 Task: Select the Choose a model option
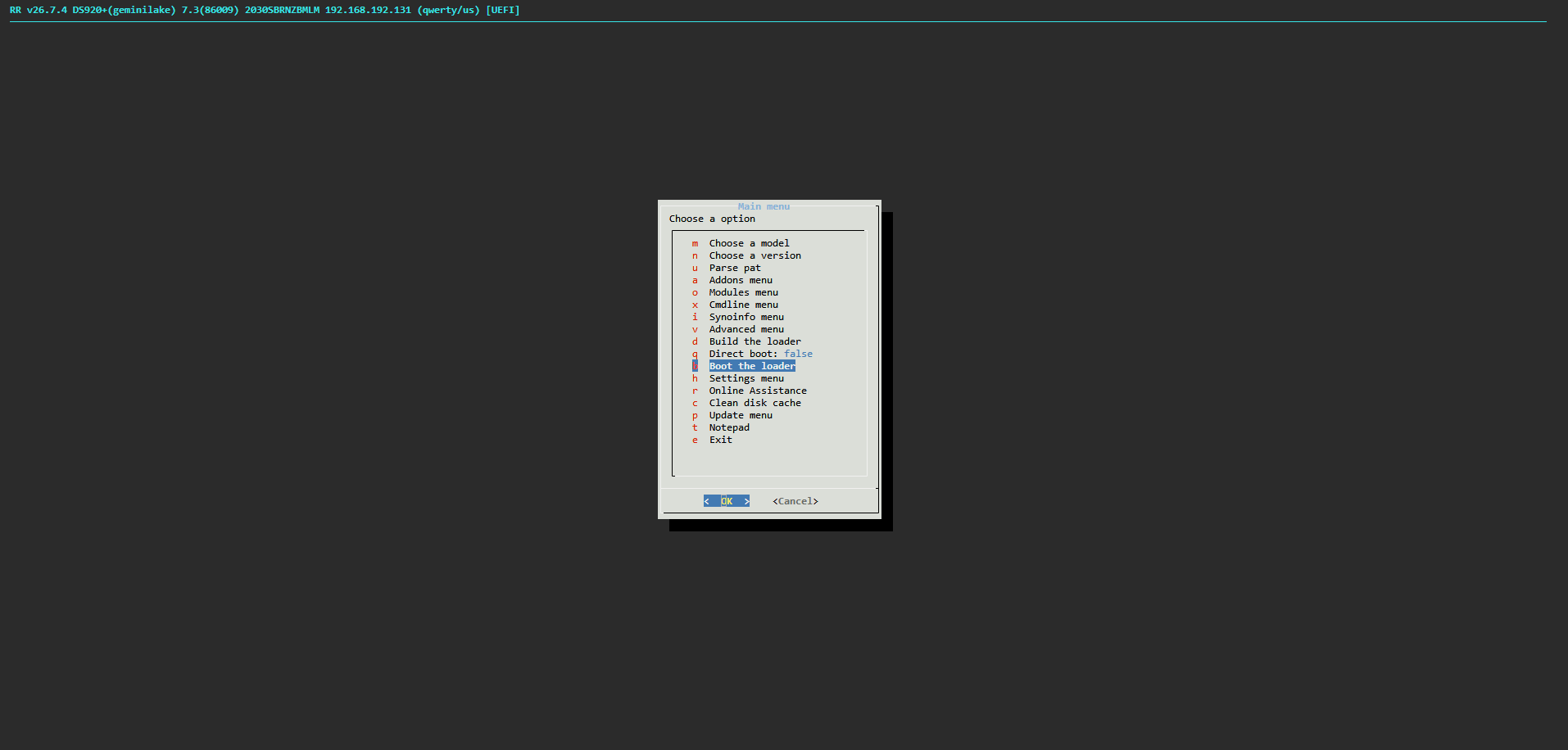pos(749,243)
